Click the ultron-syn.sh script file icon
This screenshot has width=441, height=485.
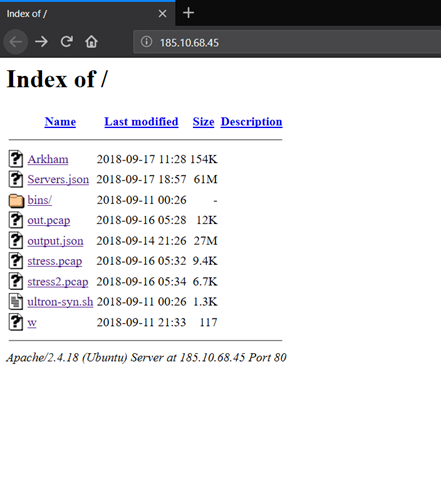coord(16,302)
